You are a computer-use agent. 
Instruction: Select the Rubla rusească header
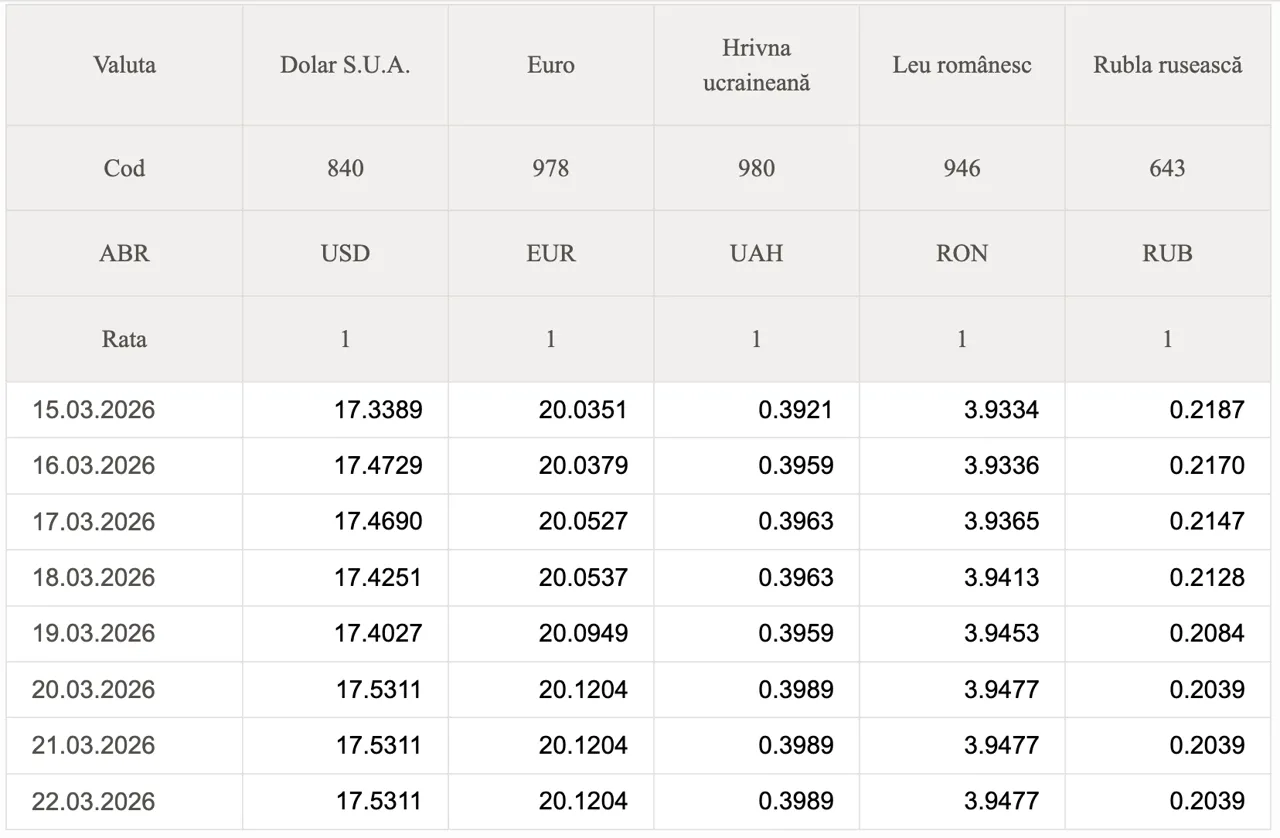(x=1167, y=65)
